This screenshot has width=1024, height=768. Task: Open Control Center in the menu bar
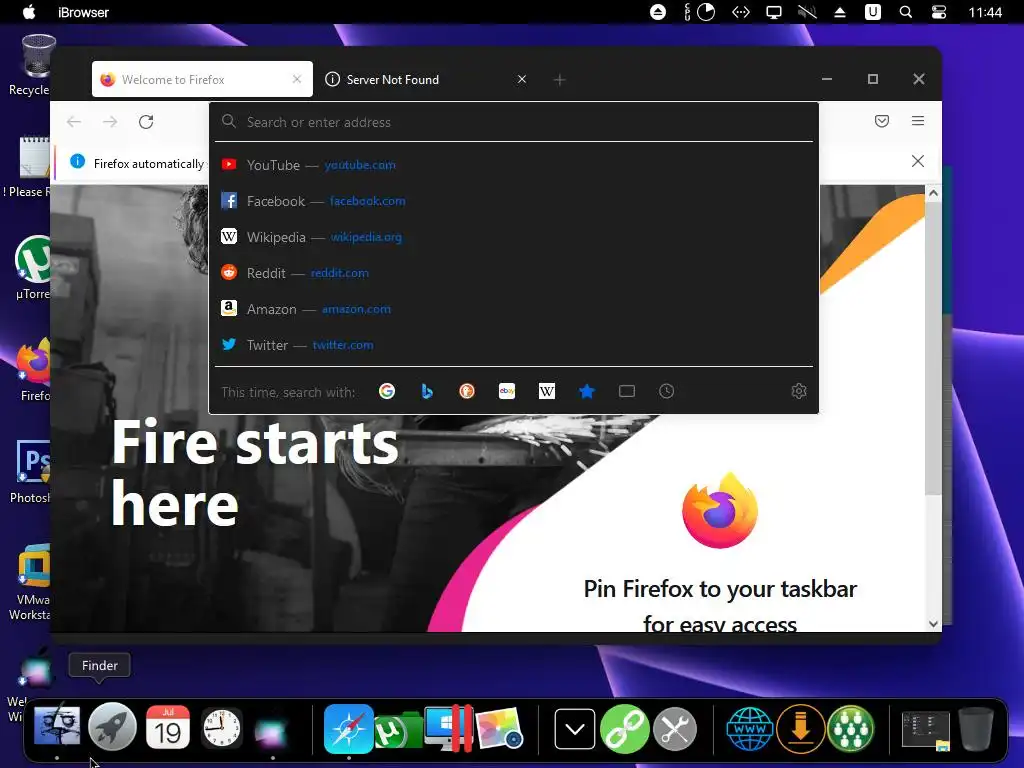(938, 12)
